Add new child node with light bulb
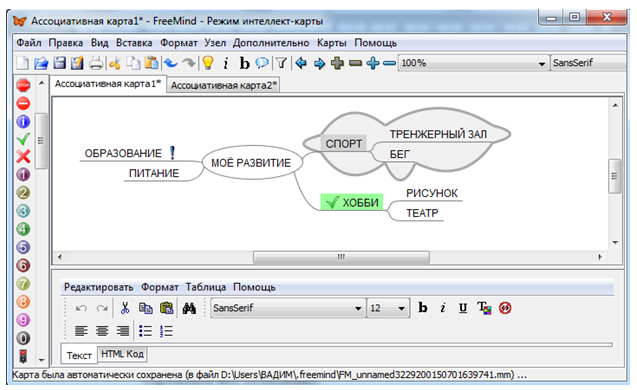The width and height of the screenshot is (637, 390). (208, 63)
